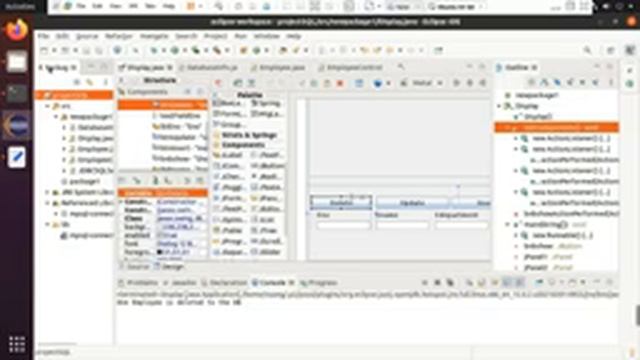
Task: Open the Refactor menu
Action: coord(119,36)
